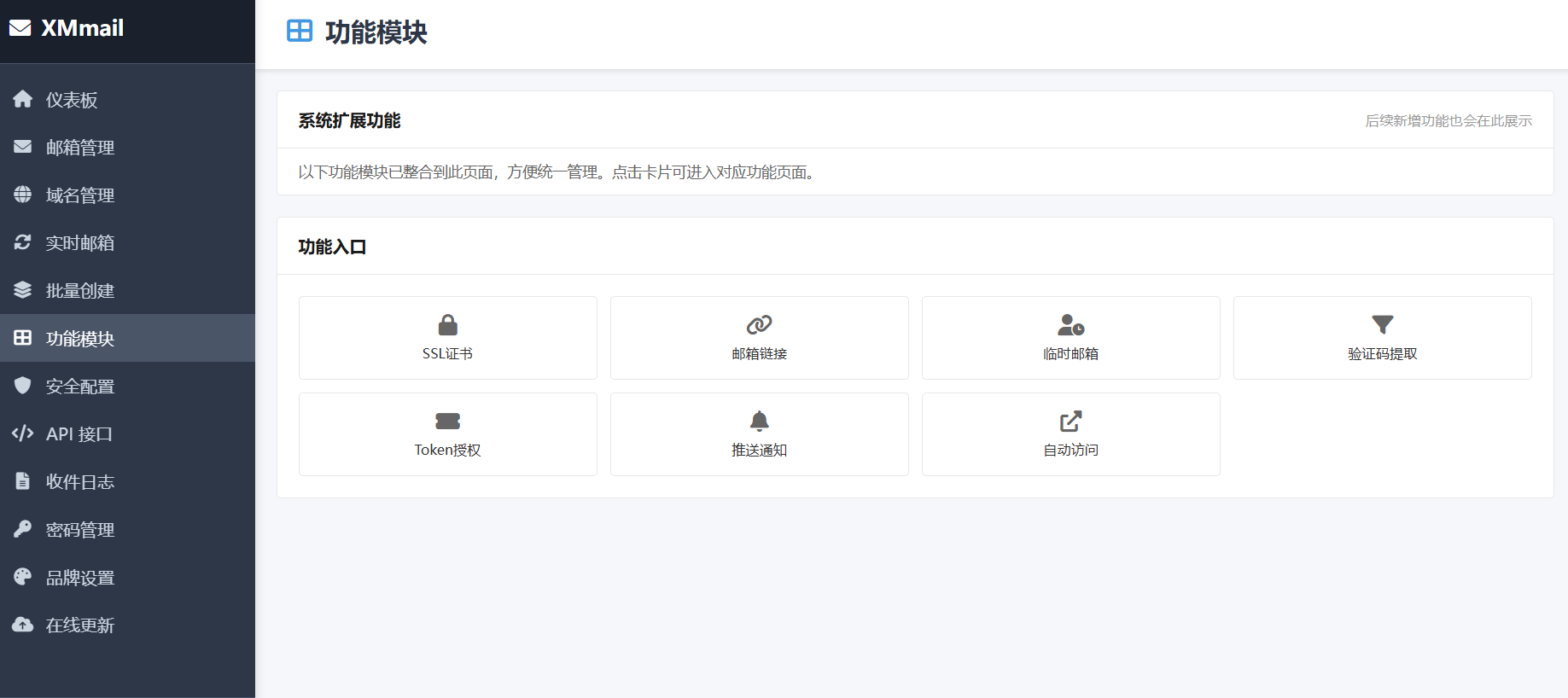Open 品牌设置 menu entry
The height and width of the screenshot is (698, 1568).
(x=127, y=577)
